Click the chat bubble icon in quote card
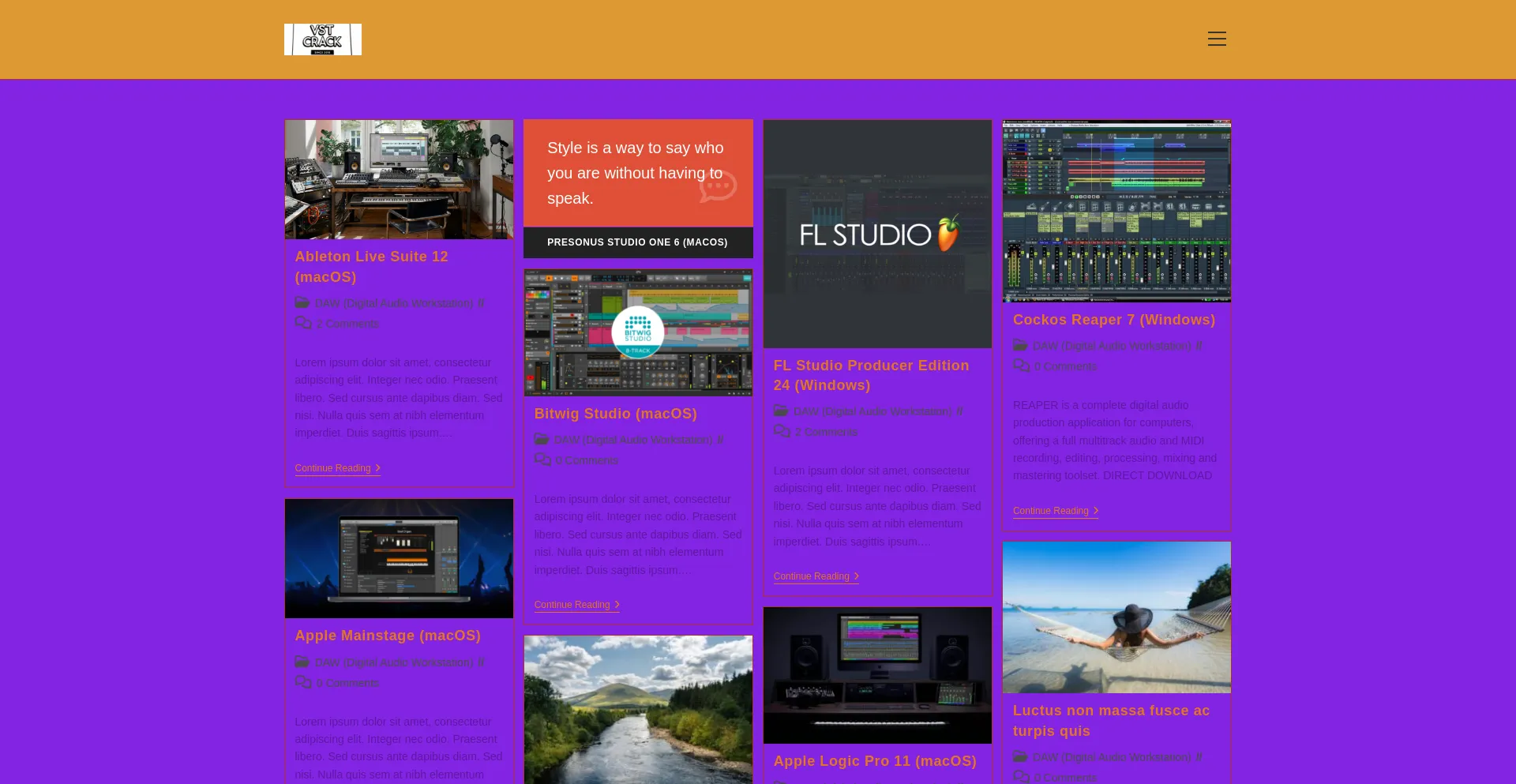 click(718, 187)
